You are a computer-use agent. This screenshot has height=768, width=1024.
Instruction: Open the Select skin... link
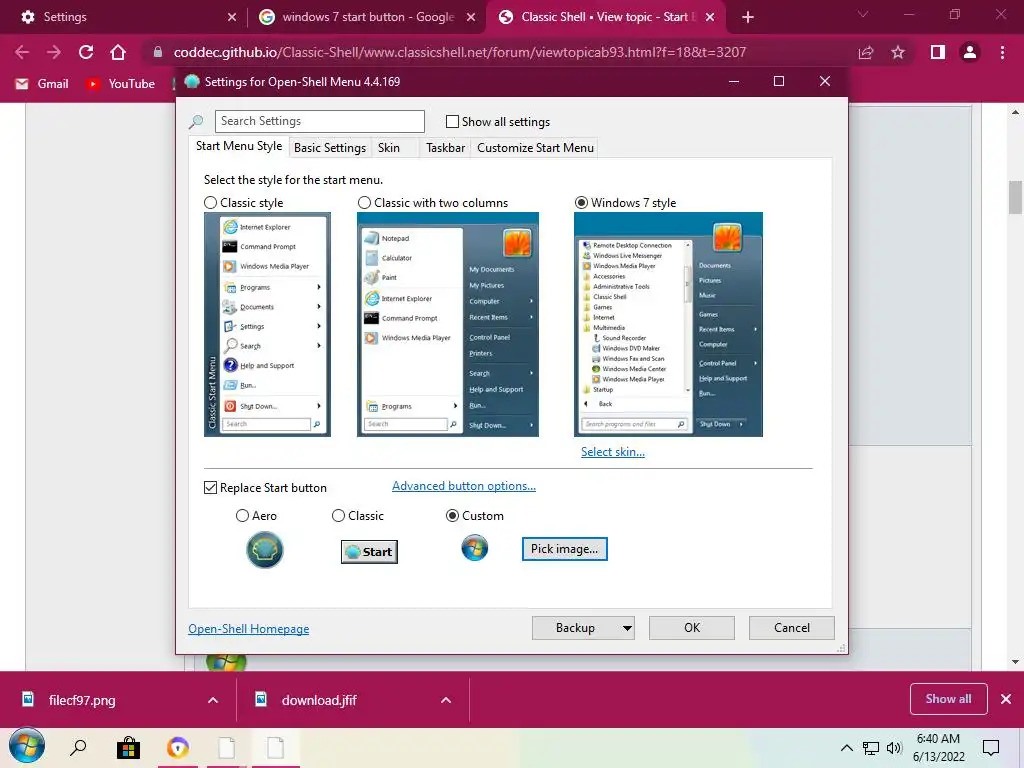pos(613,452)
